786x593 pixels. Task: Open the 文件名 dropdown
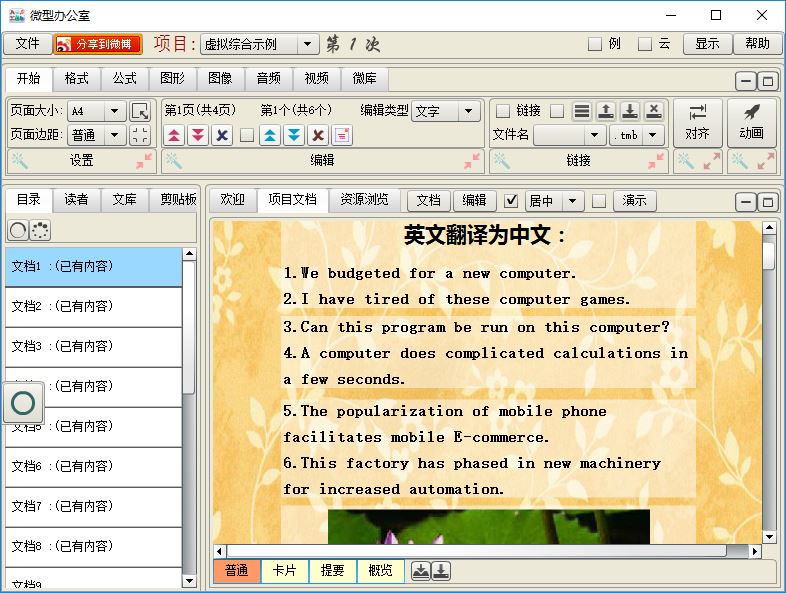pyautogui.click(x=595, y=135)
